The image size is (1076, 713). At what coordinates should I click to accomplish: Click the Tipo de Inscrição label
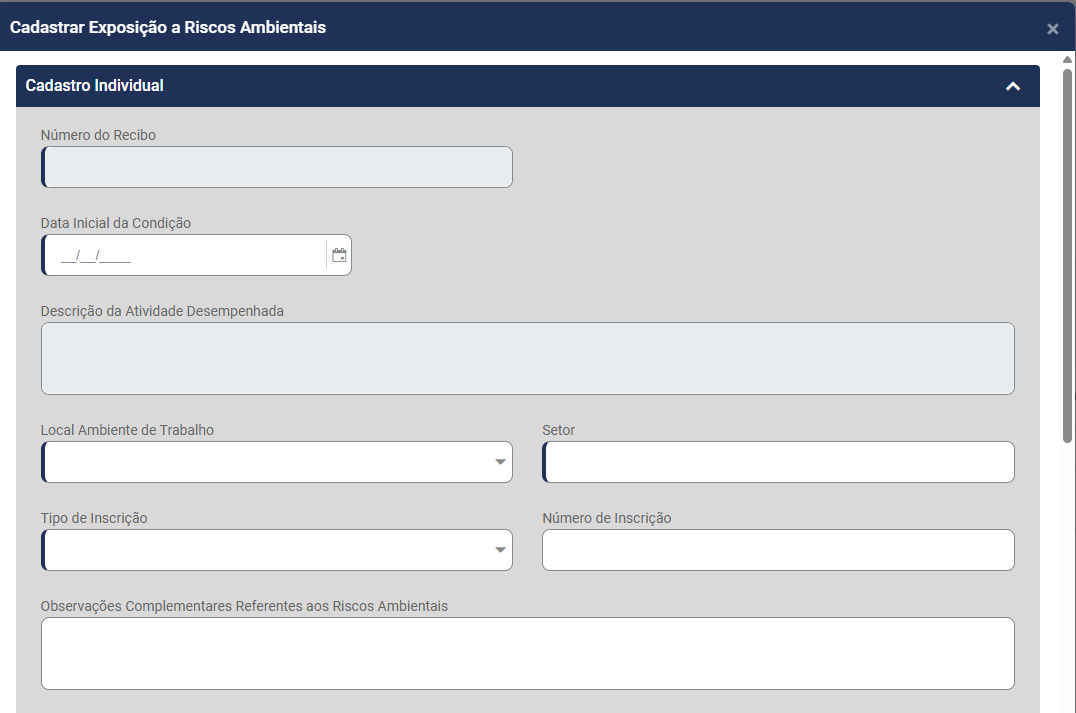tap(94, 518)
